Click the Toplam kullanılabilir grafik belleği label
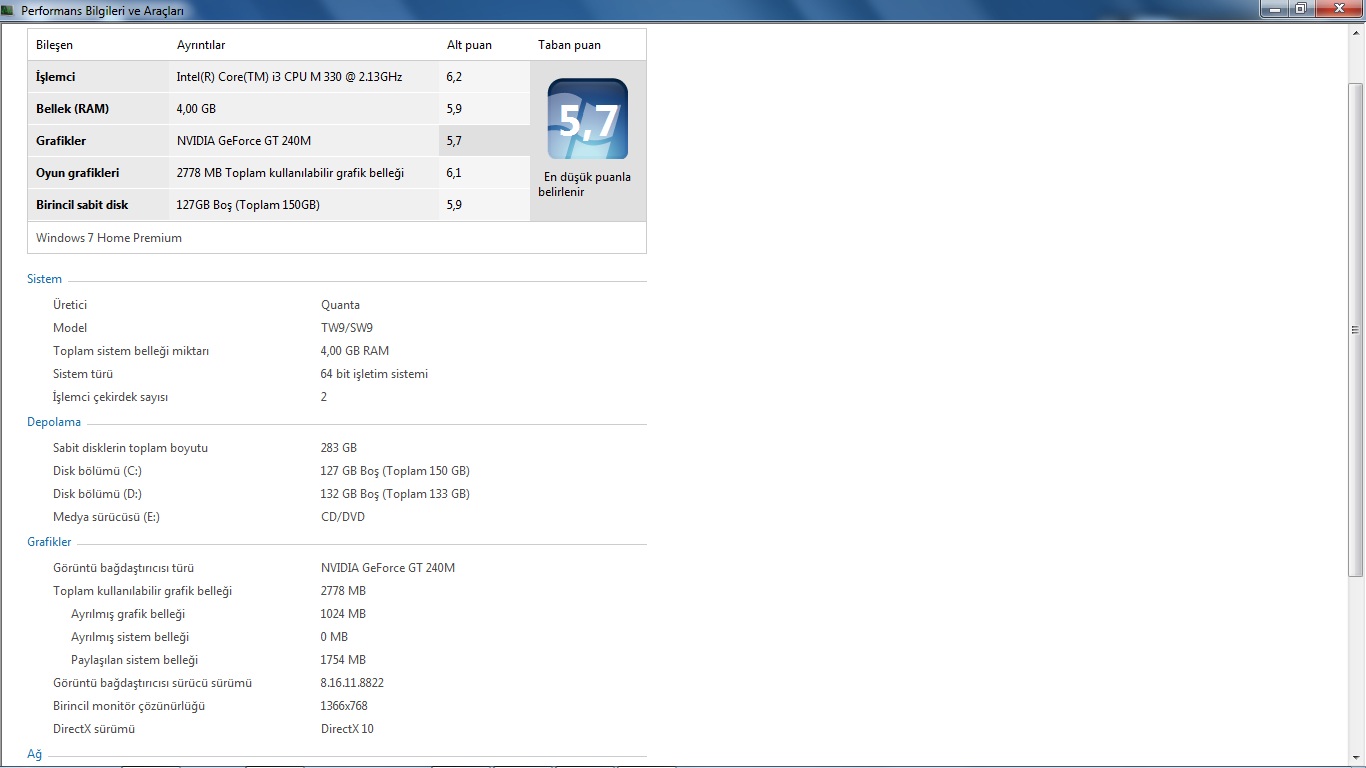 pyautogui.click(x=142, y=591)
